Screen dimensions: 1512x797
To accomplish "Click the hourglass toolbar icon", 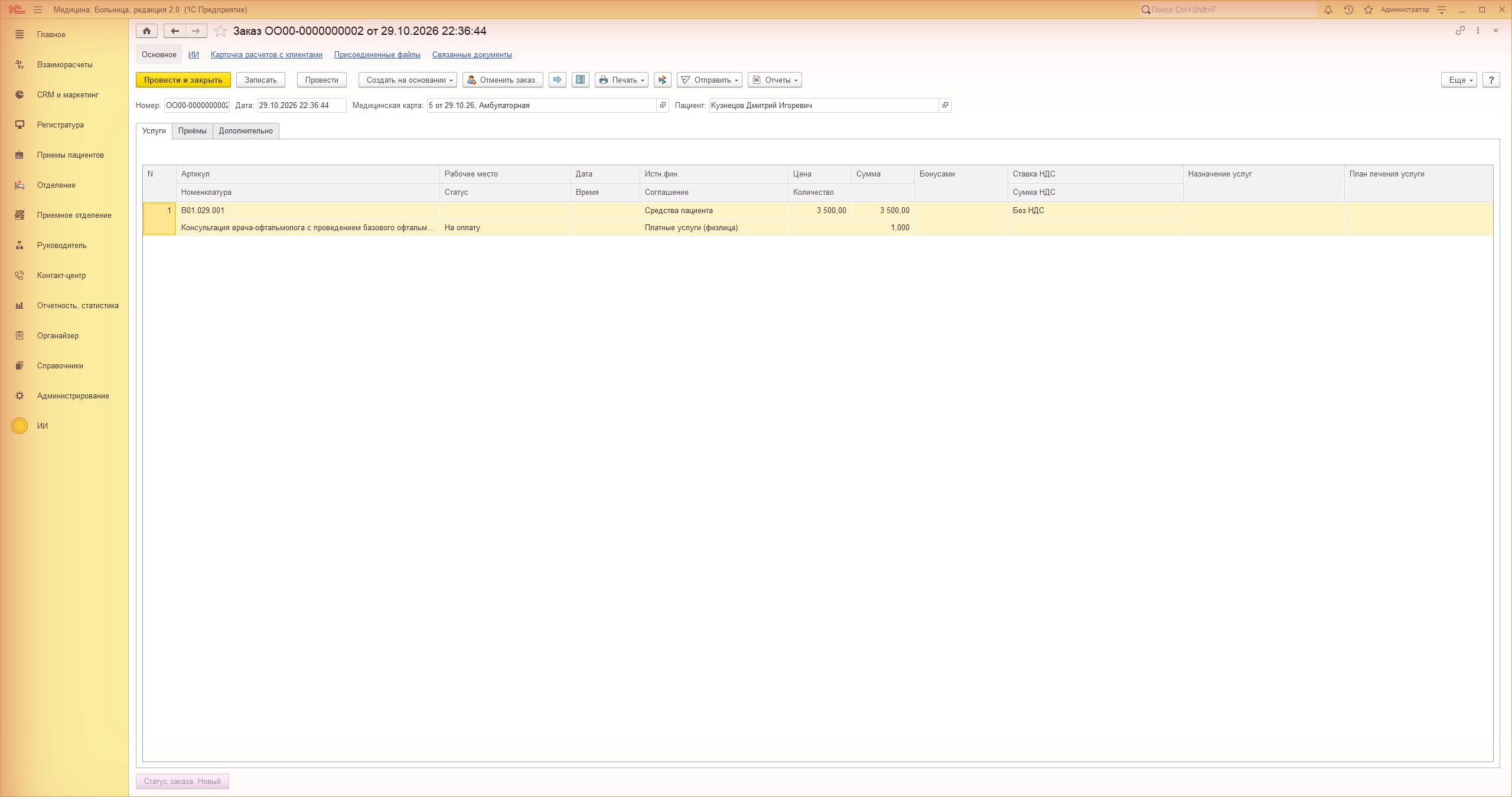I will [581, 80].
